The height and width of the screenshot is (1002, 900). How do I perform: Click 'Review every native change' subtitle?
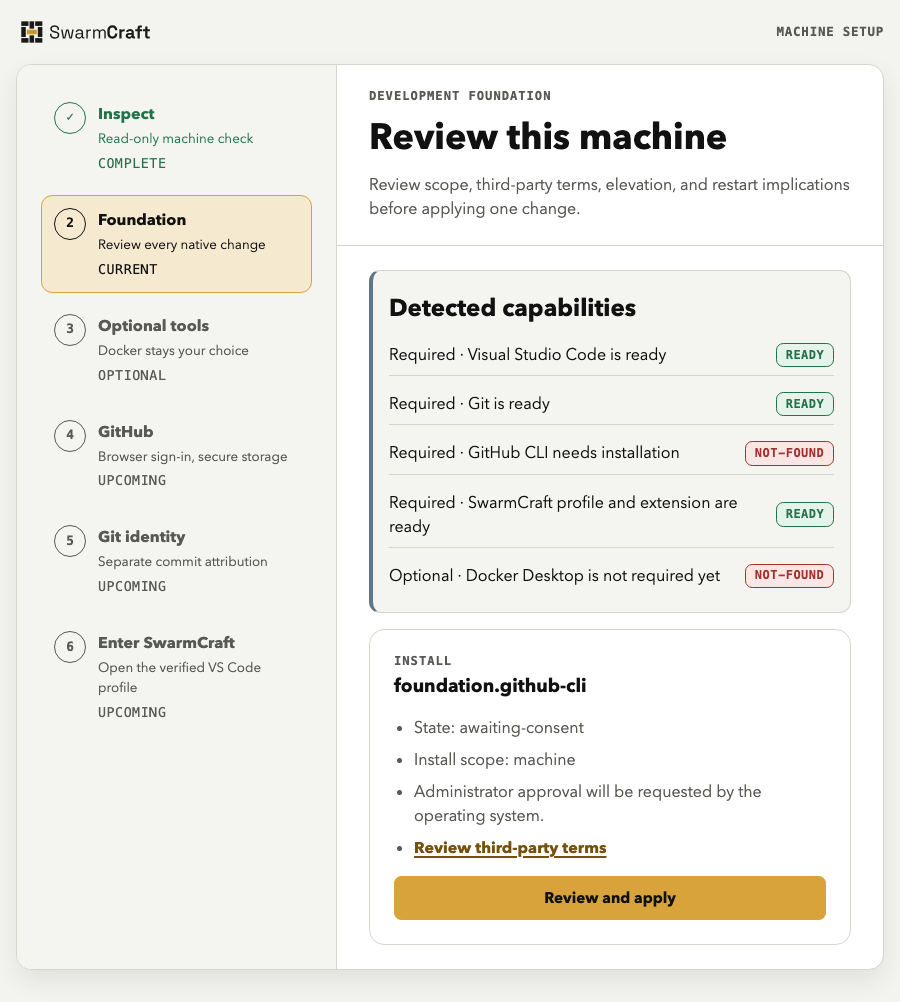point(182,245)
